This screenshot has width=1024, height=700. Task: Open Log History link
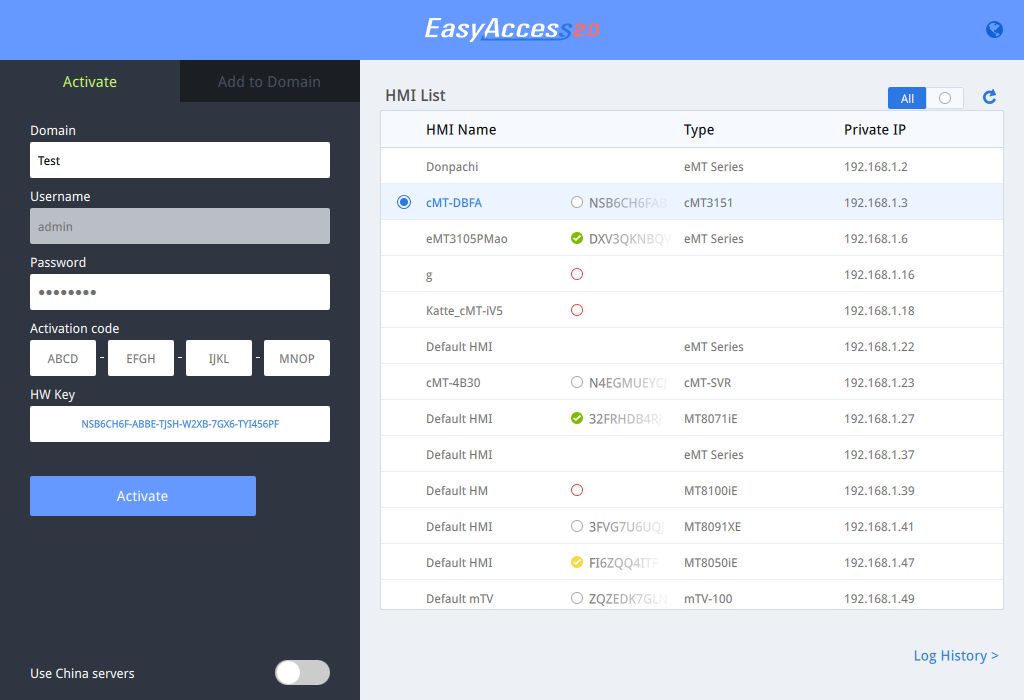955,656
